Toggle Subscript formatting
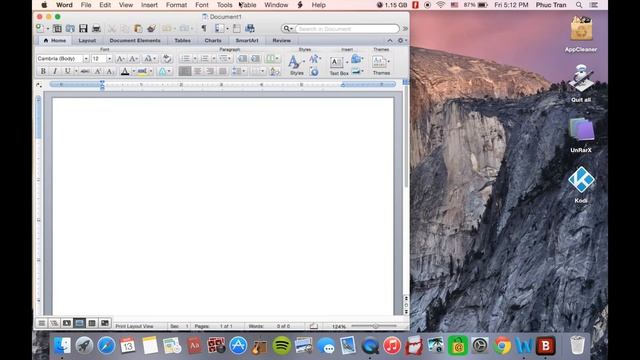The image size is (640, 360). pos(110,71)
